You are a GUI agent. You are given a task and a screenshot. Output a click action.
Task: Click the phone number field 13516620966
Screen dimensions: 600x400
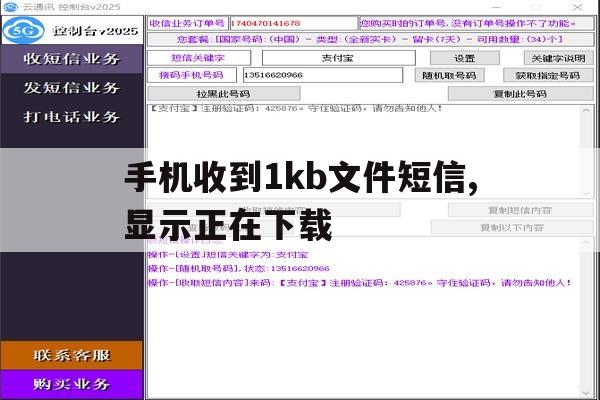tap(323, 75)
